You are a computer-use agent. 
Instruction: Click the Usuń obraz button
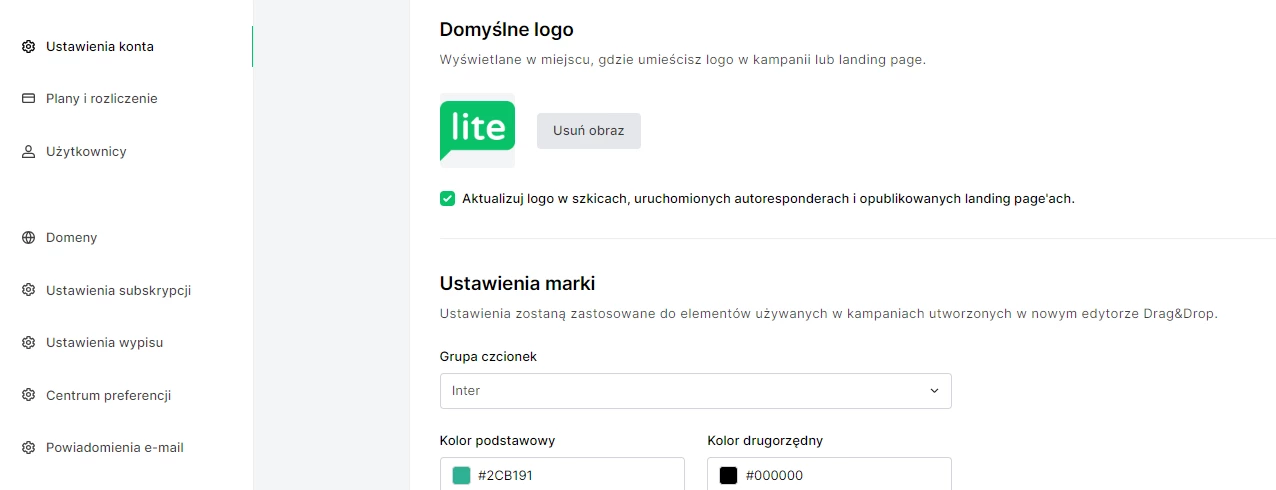[x=589, y=131]
